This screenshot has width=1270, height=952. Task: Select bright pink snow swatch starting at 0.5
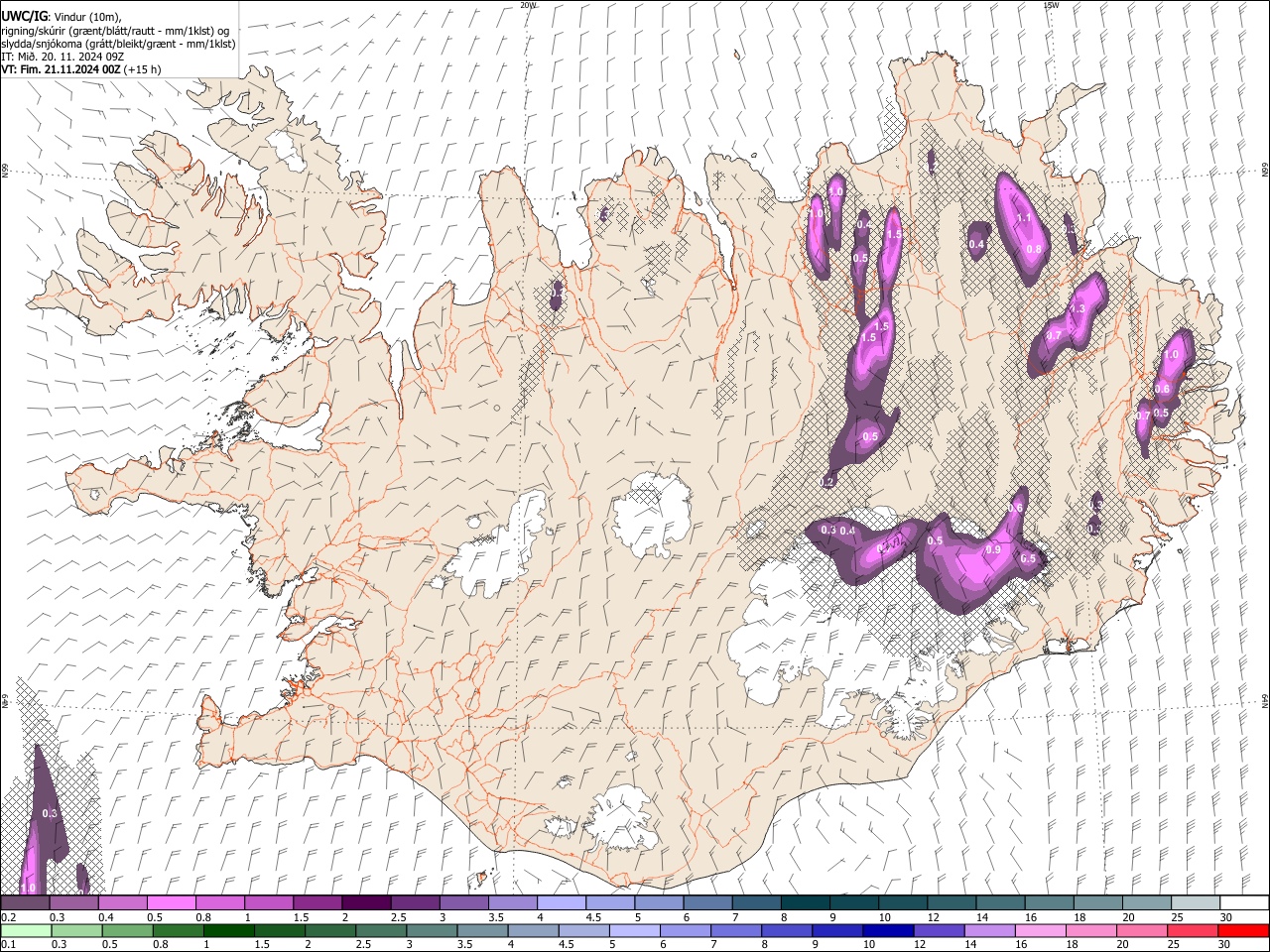[x=171, y=902]
